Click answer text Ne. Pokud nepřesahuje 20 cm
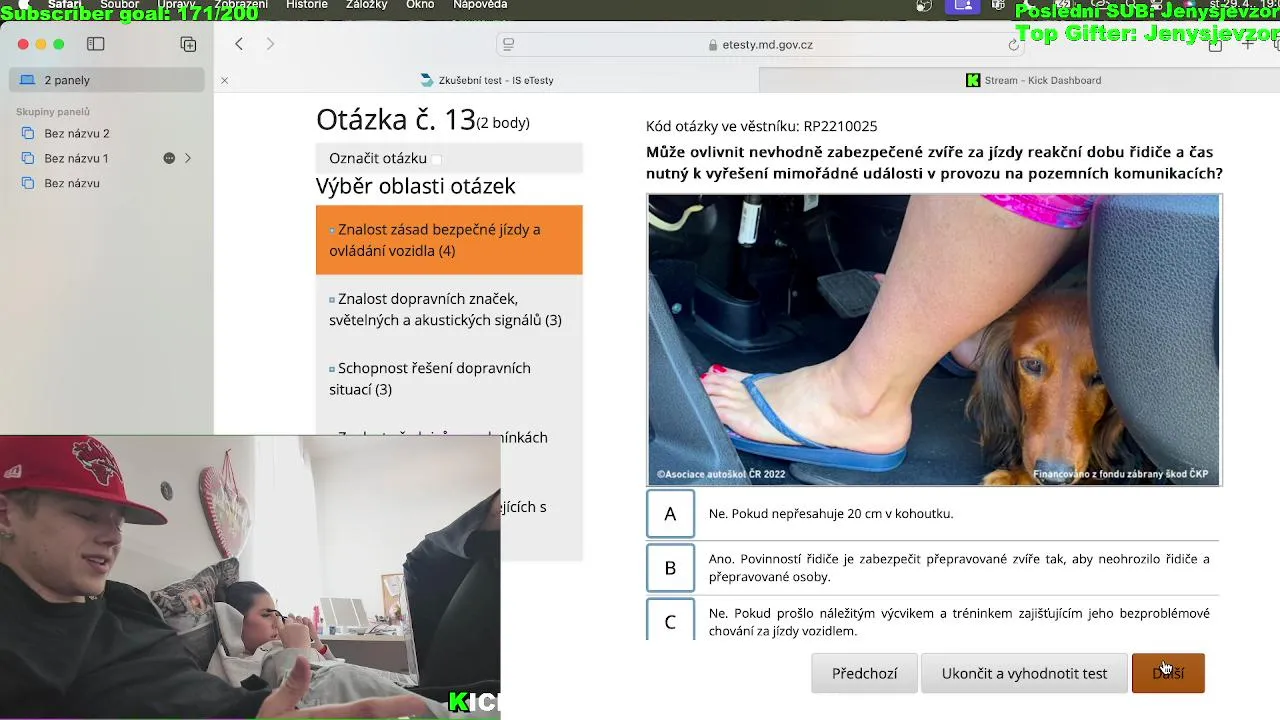Image resolution: width=1280 pixels, height=720 pixels. 831,514
